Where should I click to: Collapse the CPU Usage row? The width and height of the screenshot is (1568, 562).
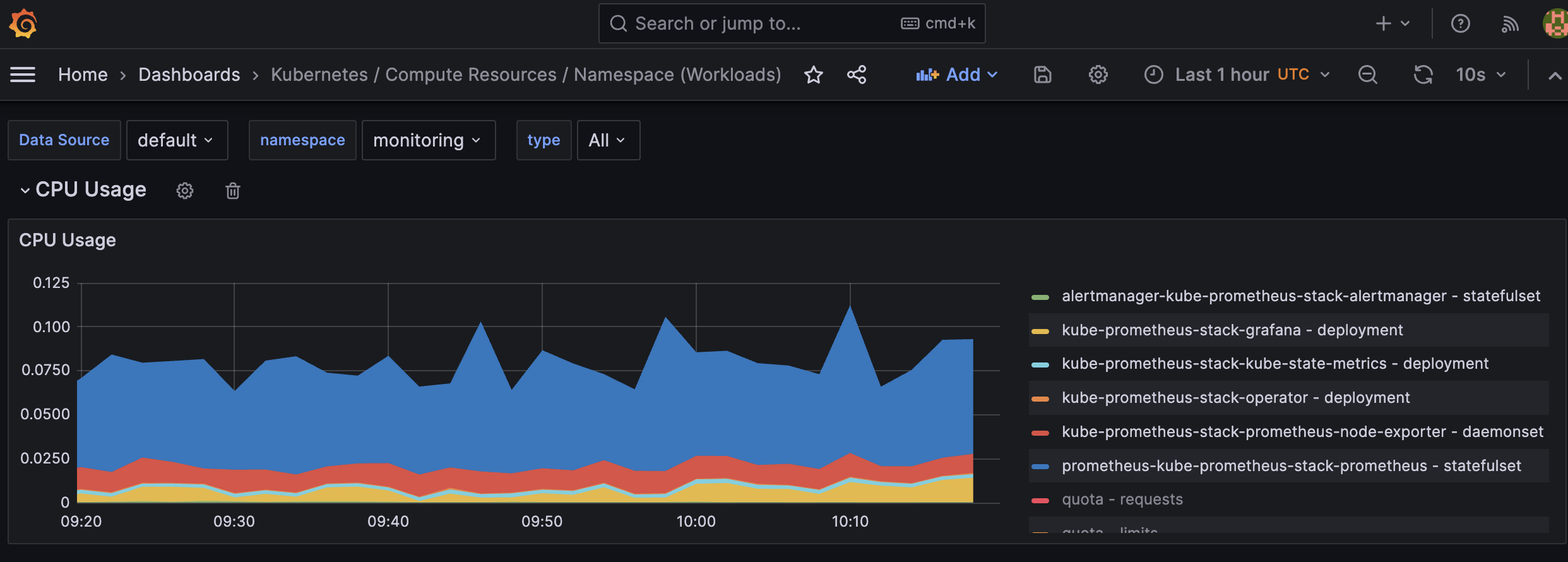coord(25,190)
